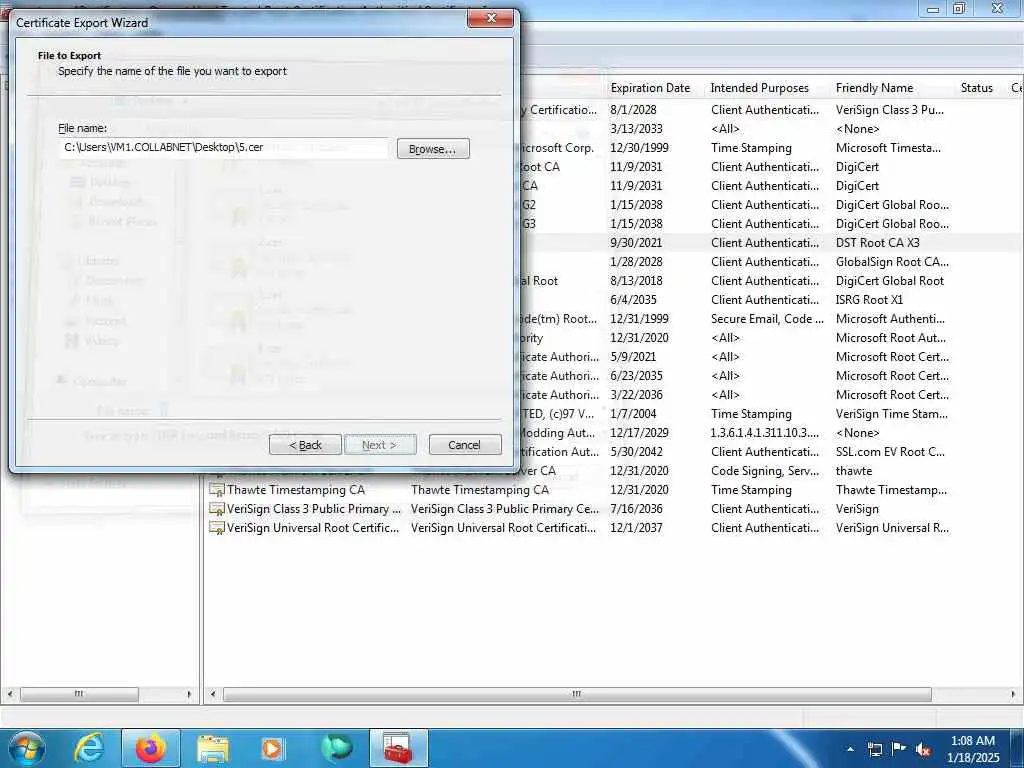1024x768 pixels.
Task: Launch Internet Explorer from the taskbar
Action: [89, 748]
